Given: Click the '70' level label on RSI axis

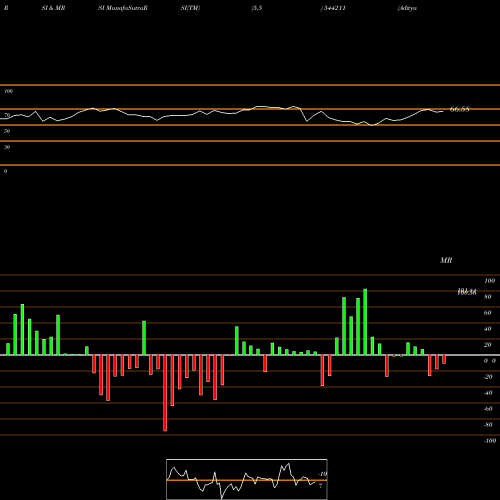Looking at the screenshot, I should tap(7, 115).
